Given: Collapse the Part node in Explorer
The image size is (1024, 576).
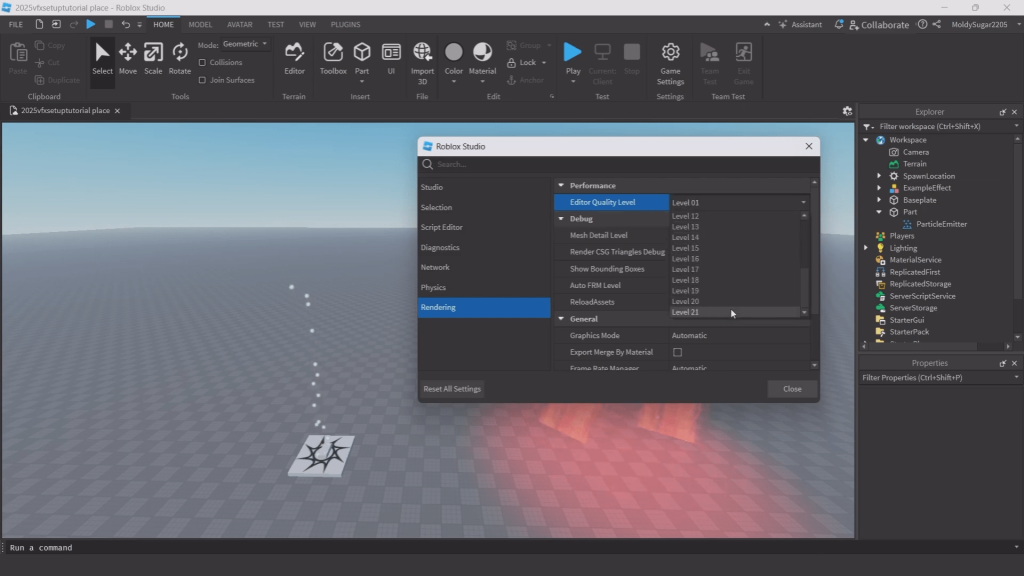Looking at the screenshot, I should 879,212.
